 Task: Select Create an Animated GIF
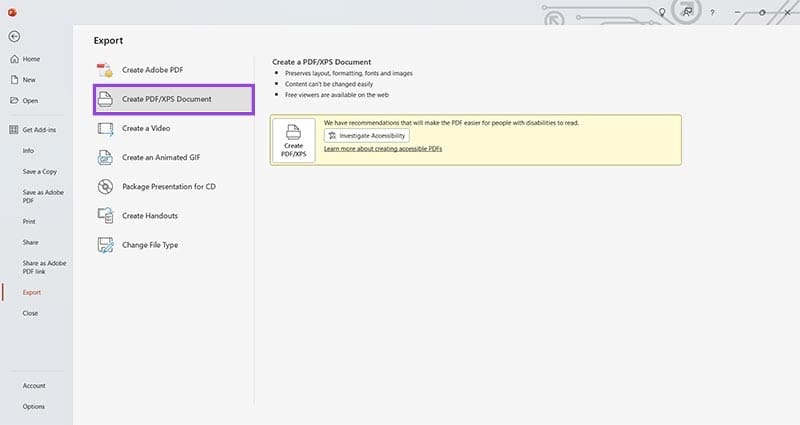click(x=173, y=158)
